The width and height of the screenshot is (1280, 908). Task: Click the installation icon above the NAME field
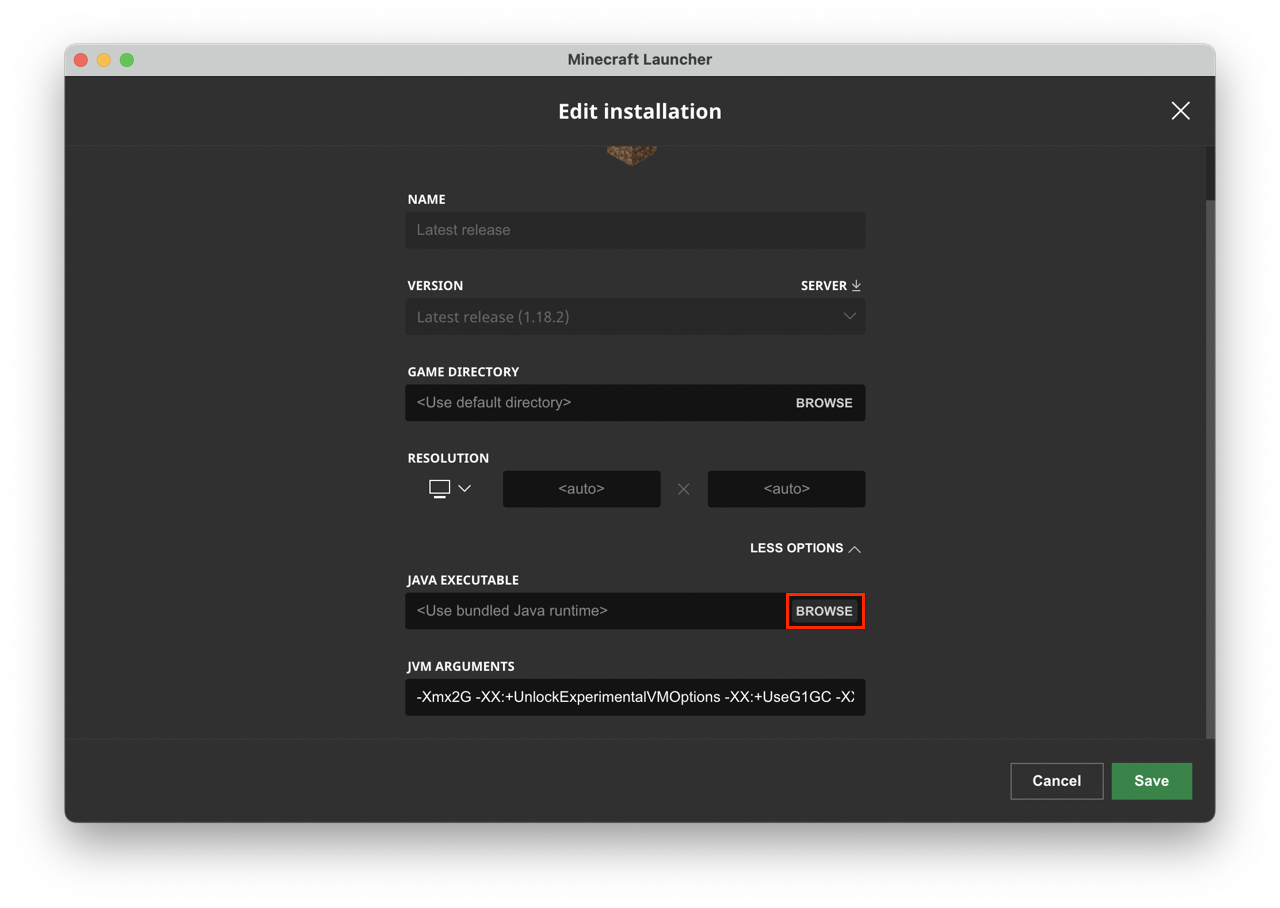(x=631, y=153)
